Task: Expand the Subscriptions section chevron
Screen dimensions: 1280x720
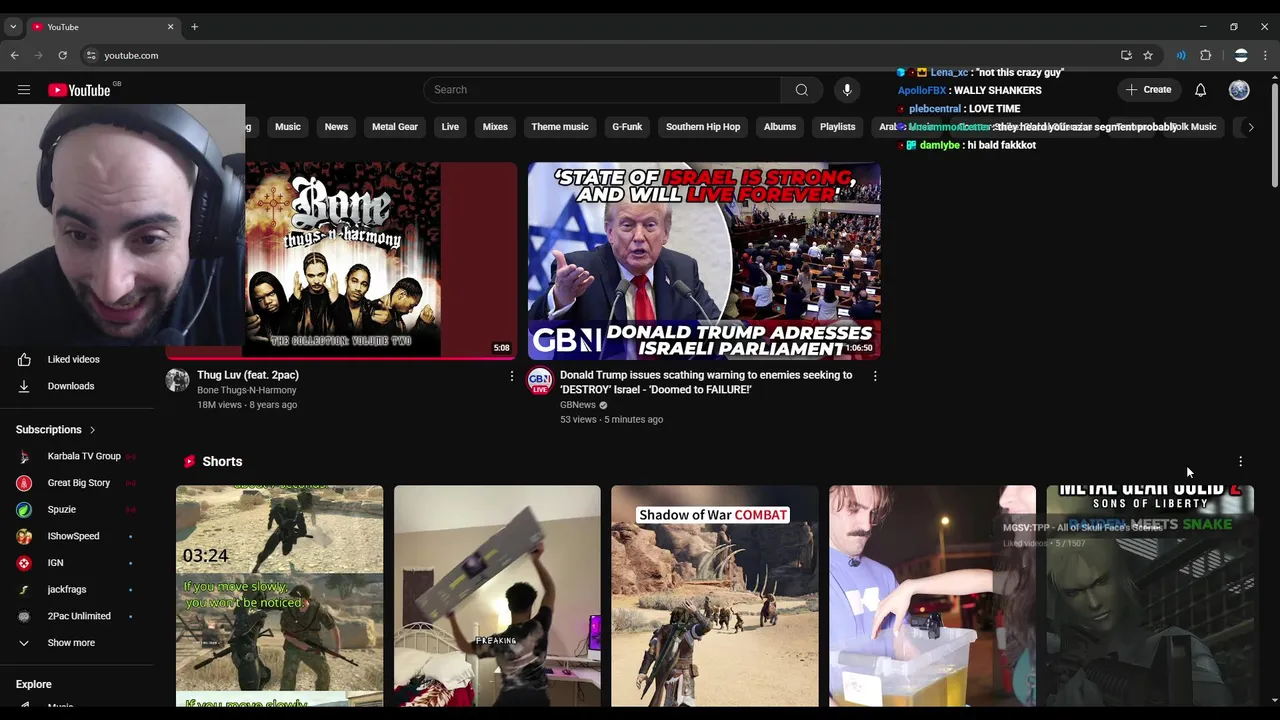Action: [92, 430]
